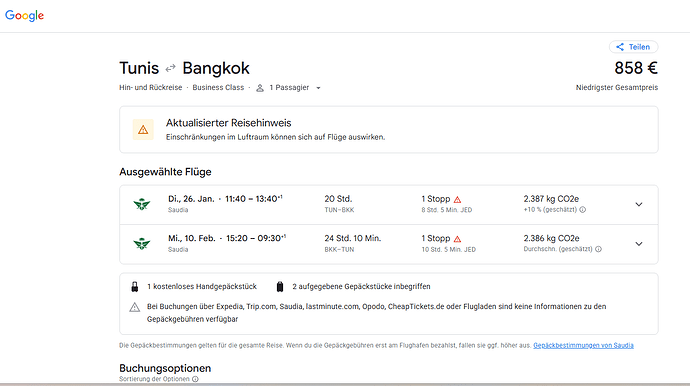Click the info icon next to +10 % (geschätzt)
The height and width of the screenshot is (386, 690).
583,210
